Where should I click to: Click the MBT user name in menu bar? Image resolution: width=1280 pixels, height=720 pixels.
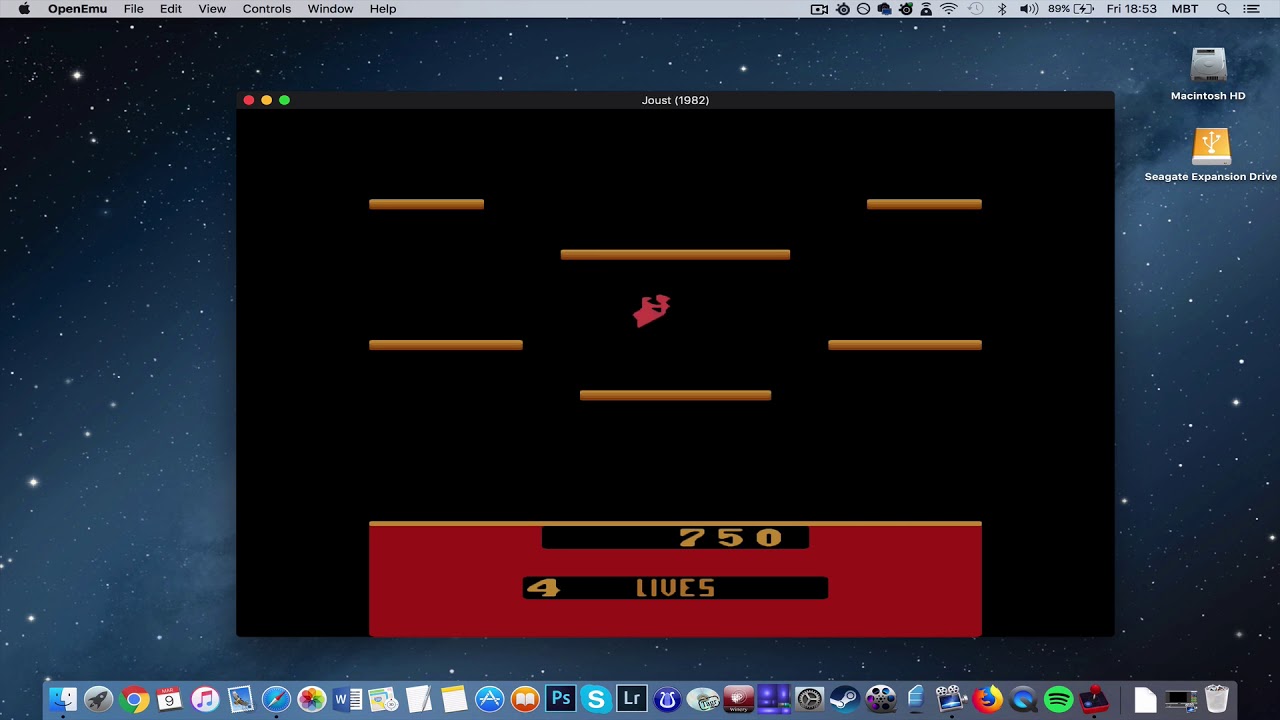[x=1185, y=9]
